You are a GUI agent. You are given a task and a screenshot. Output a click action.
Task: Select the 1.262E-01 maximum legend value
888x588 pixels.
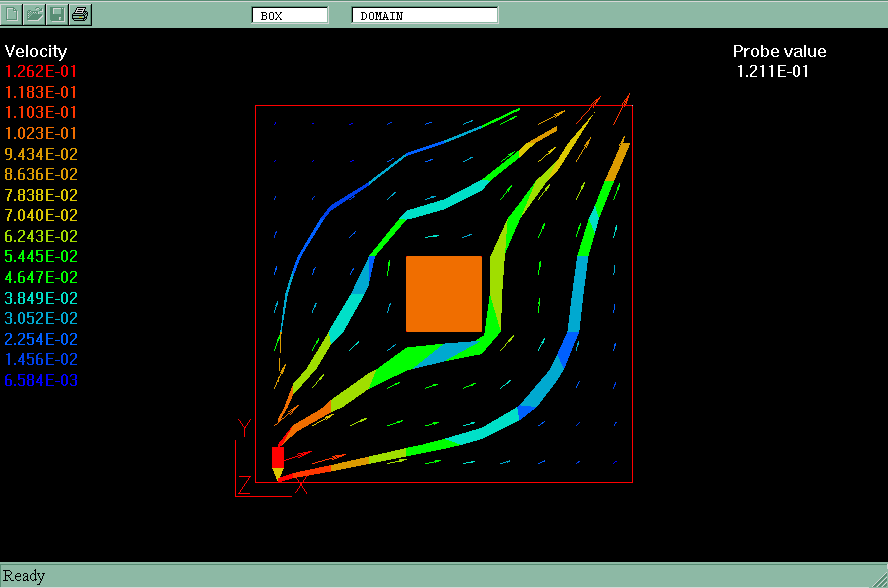pyautogui.click(x=41, y=71)
